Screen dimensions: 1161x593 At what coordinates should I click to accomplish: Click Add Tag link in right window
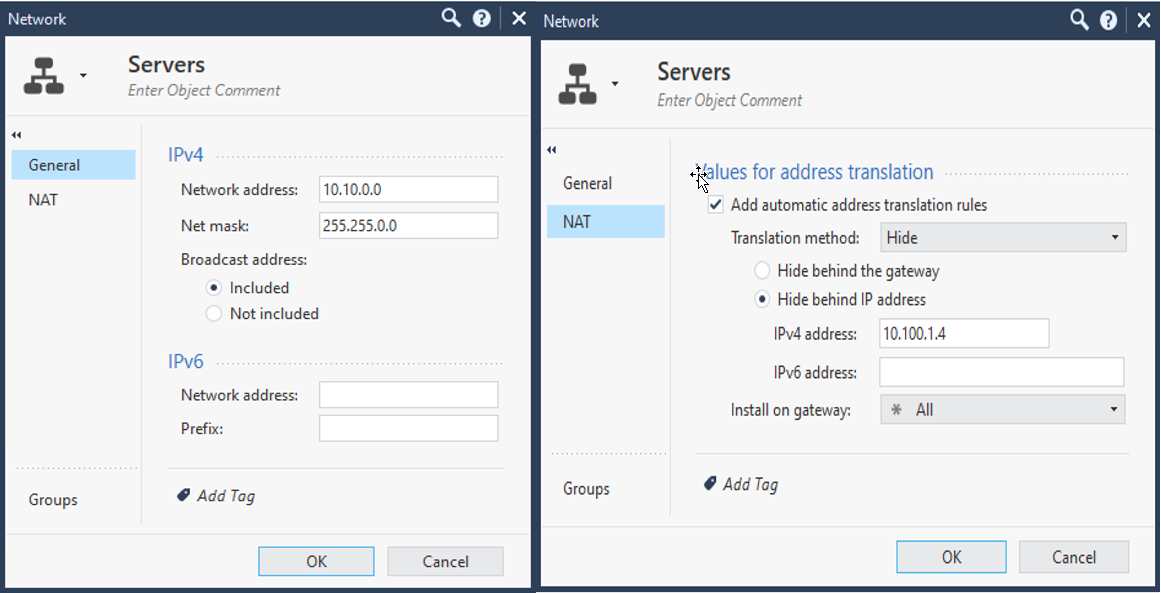pos(750,484)
